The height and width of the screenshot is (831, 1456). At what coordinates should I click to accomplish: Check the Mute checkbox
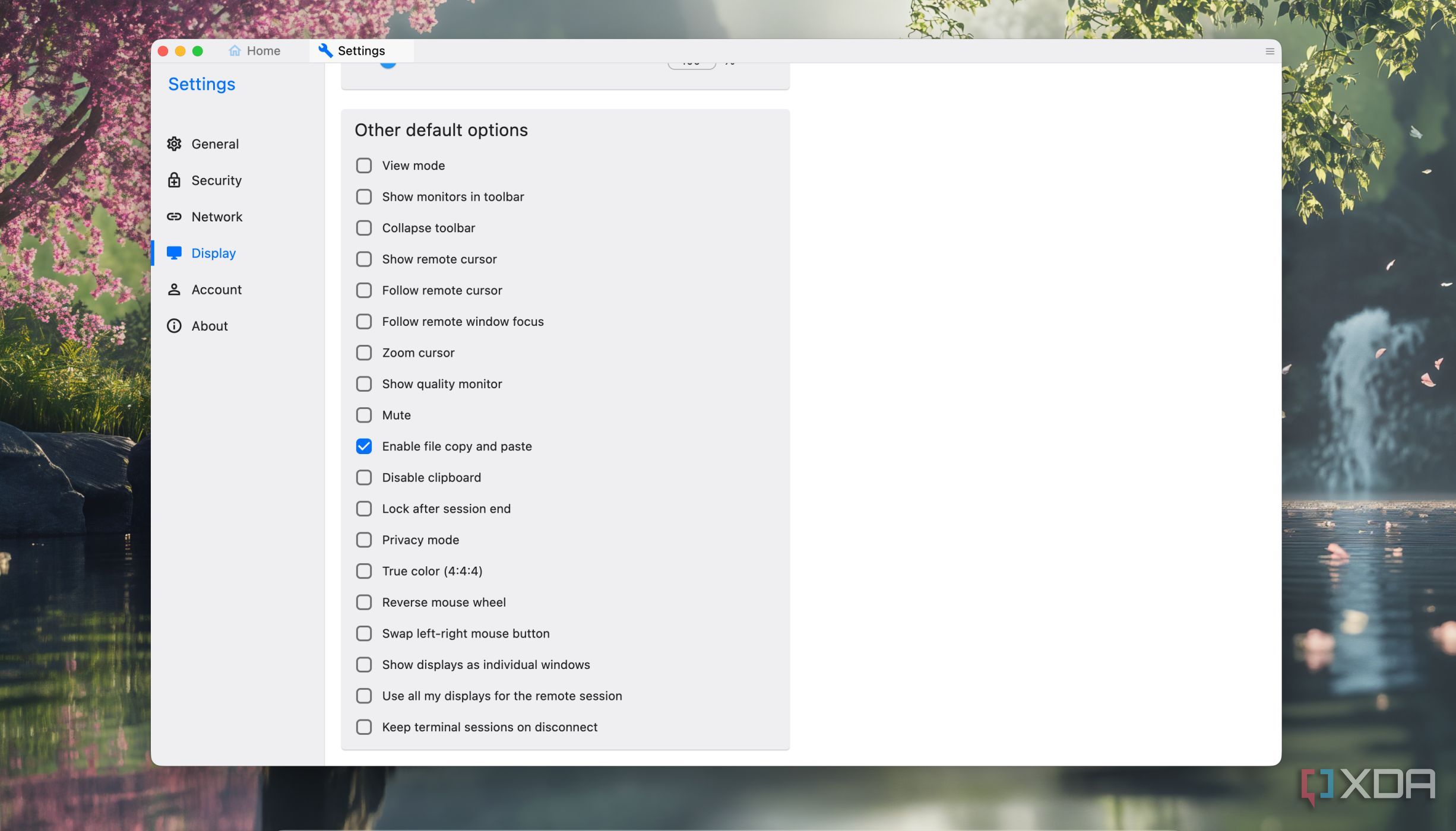[x=364, y=415]
